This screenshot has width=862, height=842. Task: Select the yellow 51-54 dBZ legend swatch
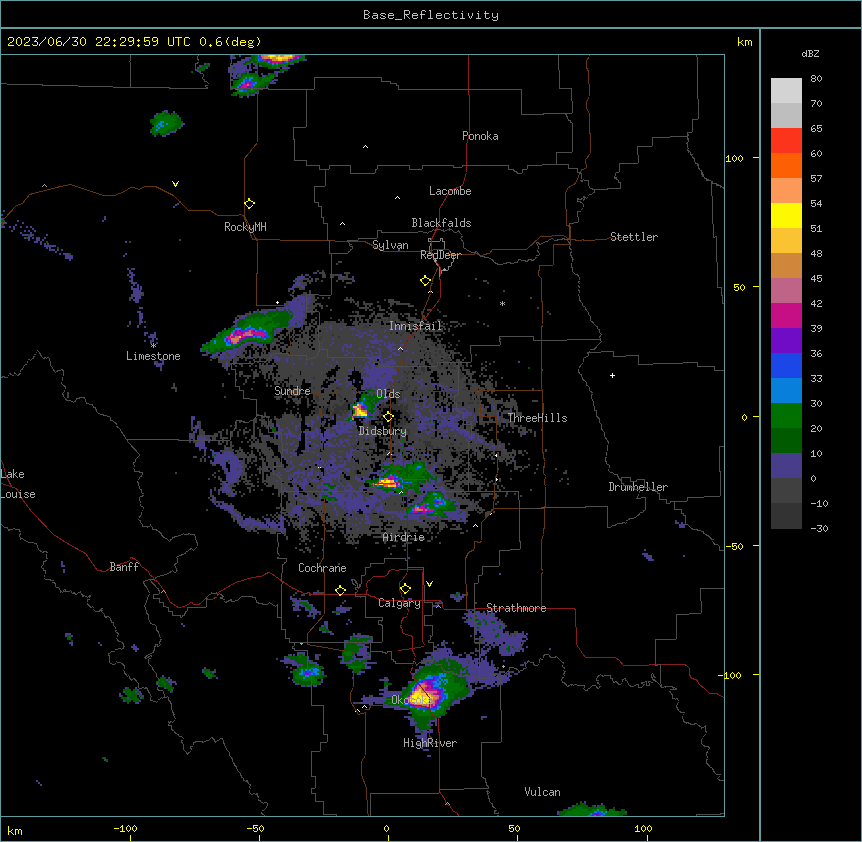786,215
